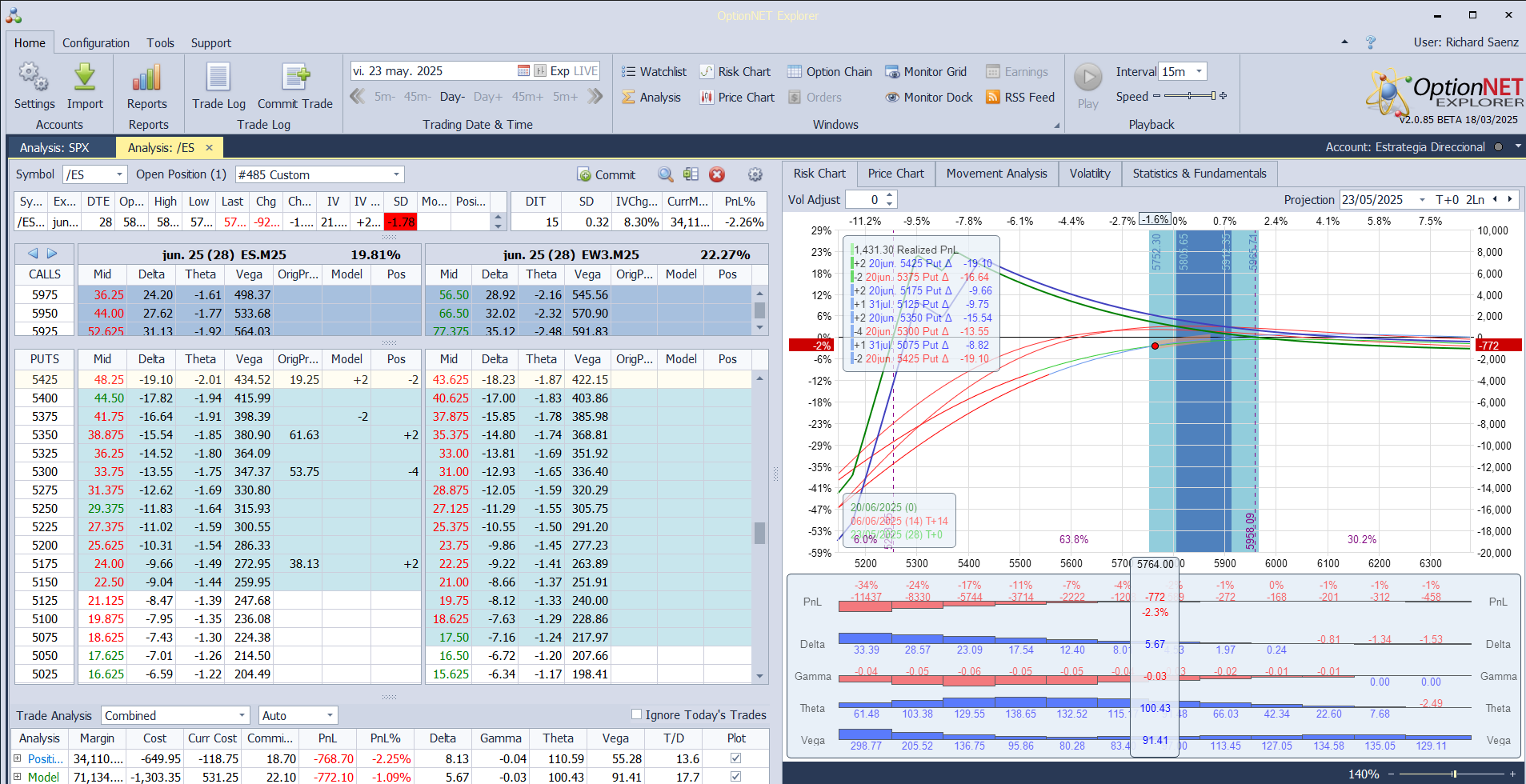Toggle the Ignore Today's Trades checkbox
The image size is (1526, 784).
click(x=637, y=714)
